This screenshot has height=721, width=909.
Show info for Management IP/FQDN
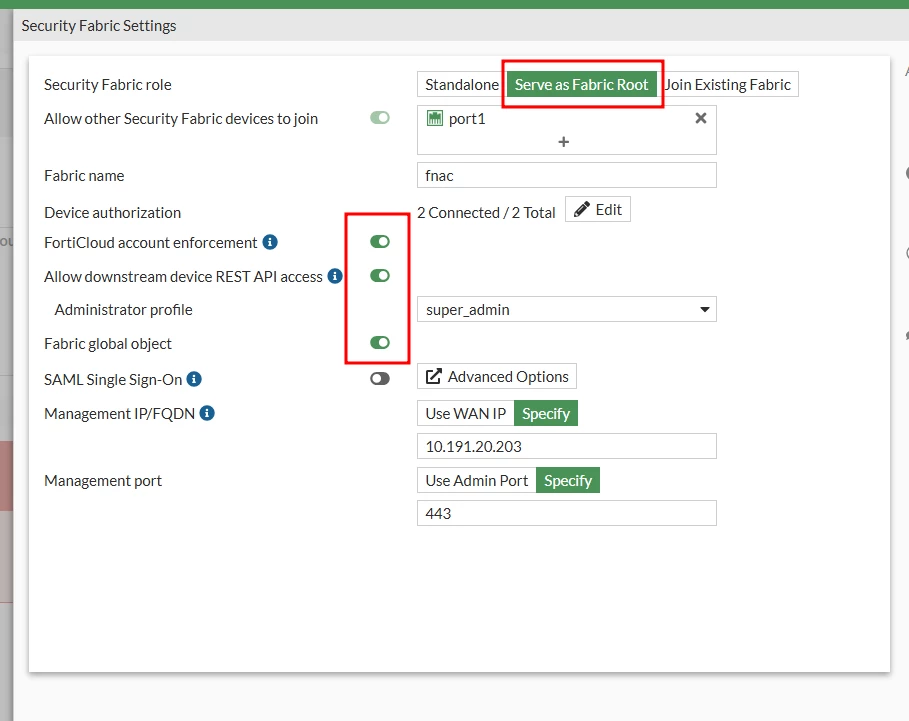[x=207, y=413]
